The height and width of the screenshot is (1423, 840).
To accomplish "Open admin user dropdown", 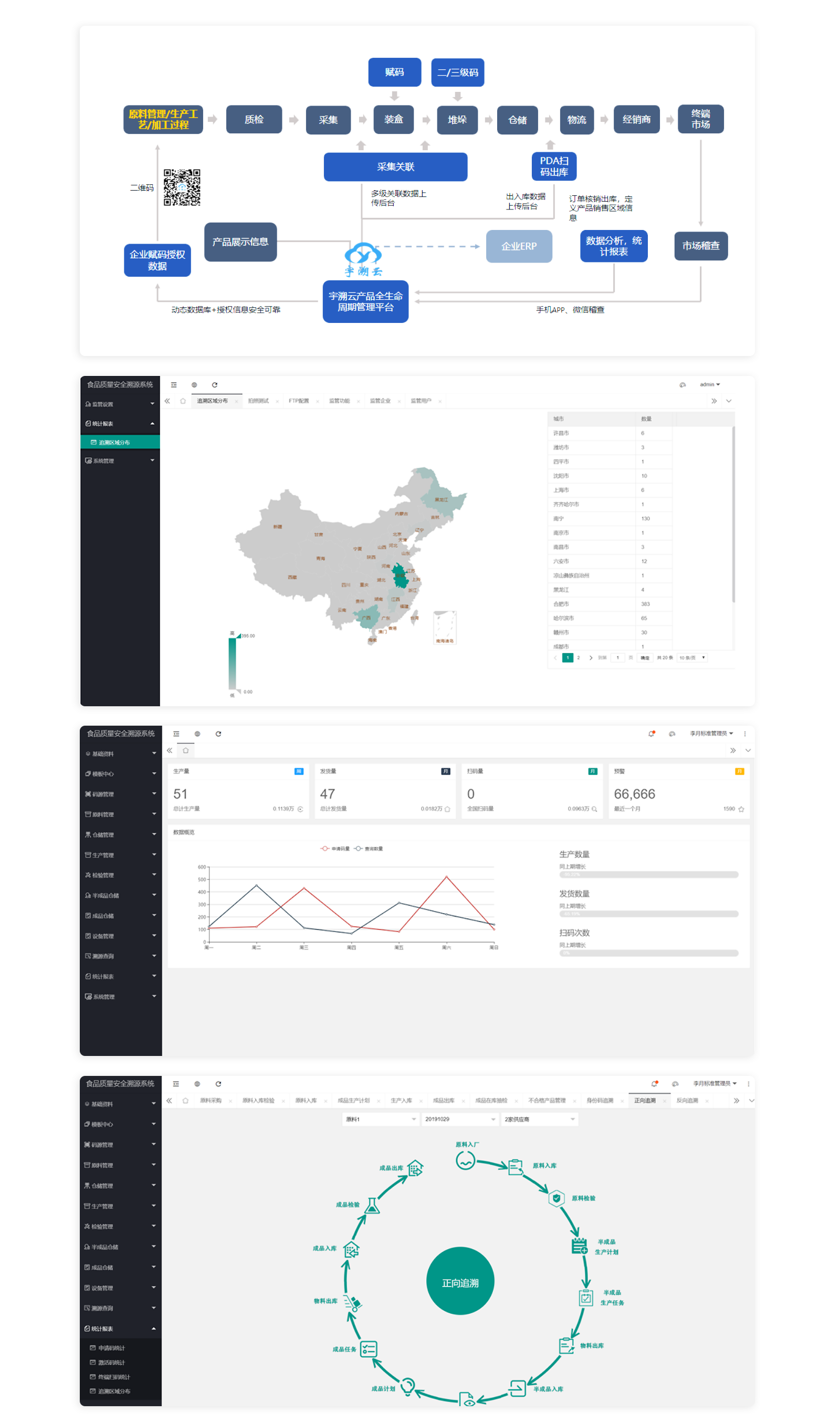I will pos(710,385).
